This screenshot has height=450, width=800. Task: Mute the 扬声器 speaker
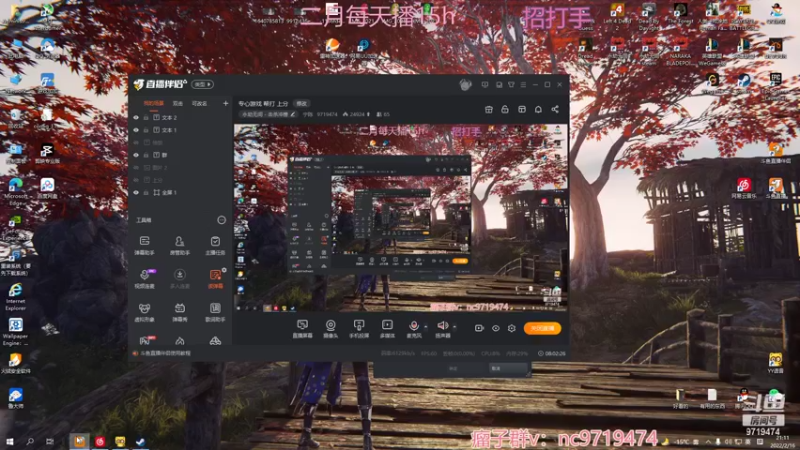tap(442, 329)
